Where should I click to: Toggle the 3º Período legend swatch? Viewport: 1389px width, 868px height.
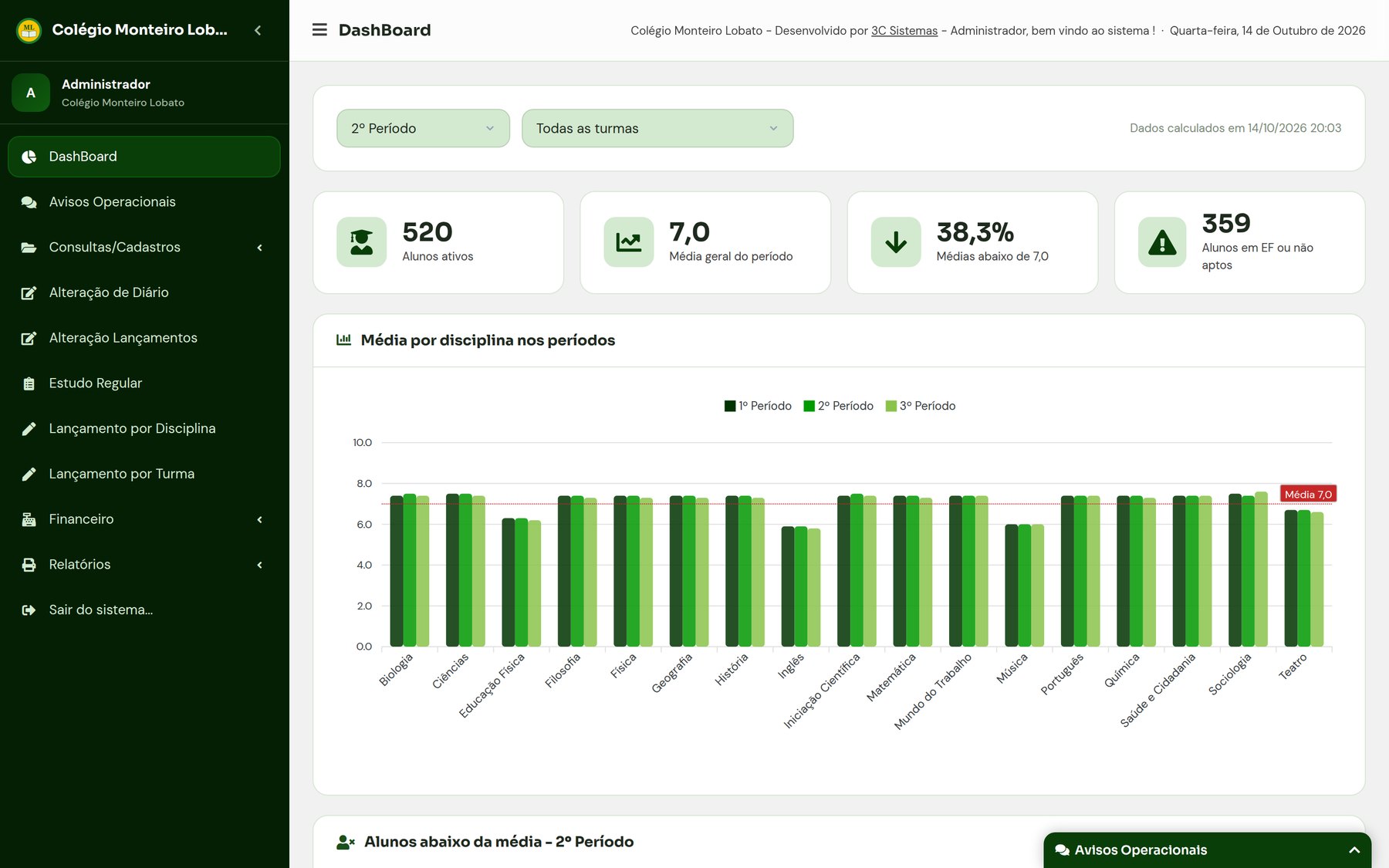[x=891, y=406]
